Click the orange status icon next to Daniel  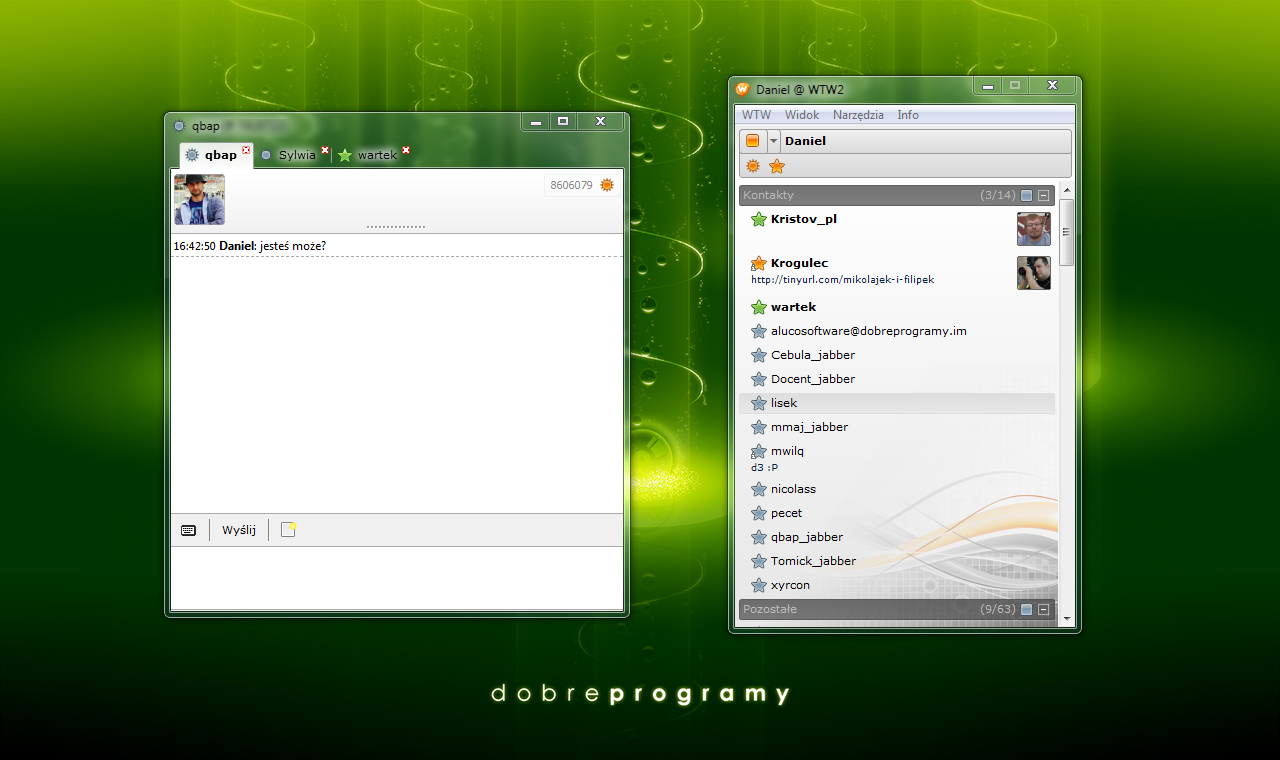[753, 141]
